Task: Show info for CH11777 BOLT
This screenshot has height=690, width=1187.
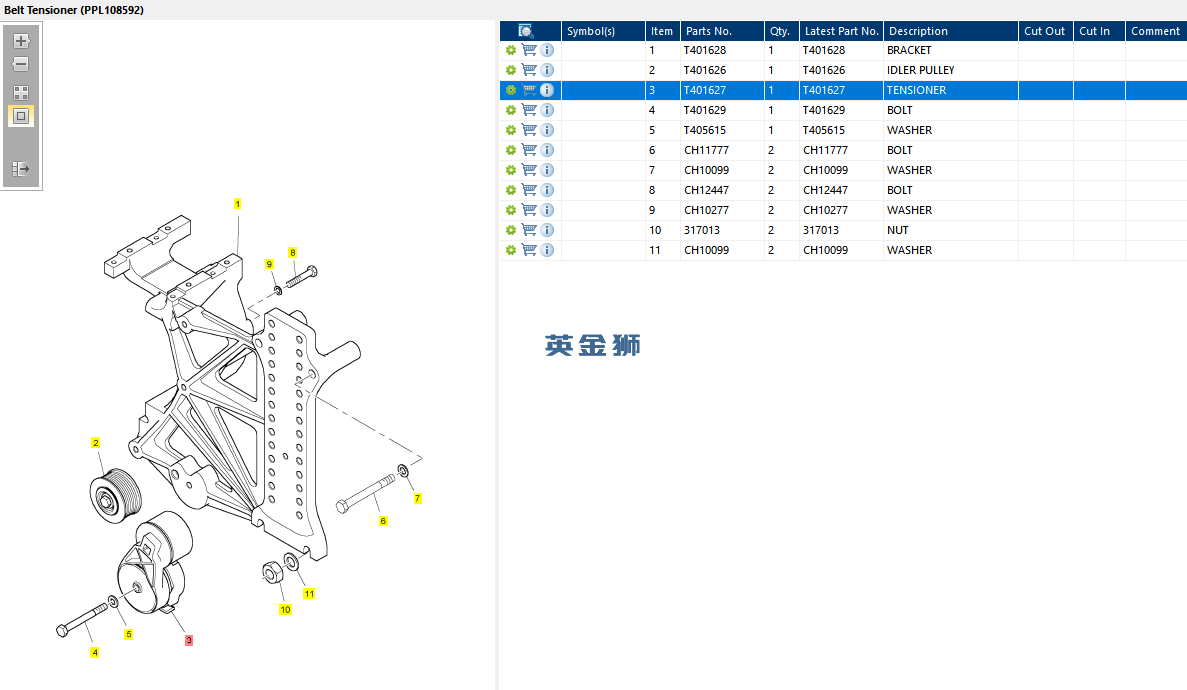Action: [x=547, y=150]
